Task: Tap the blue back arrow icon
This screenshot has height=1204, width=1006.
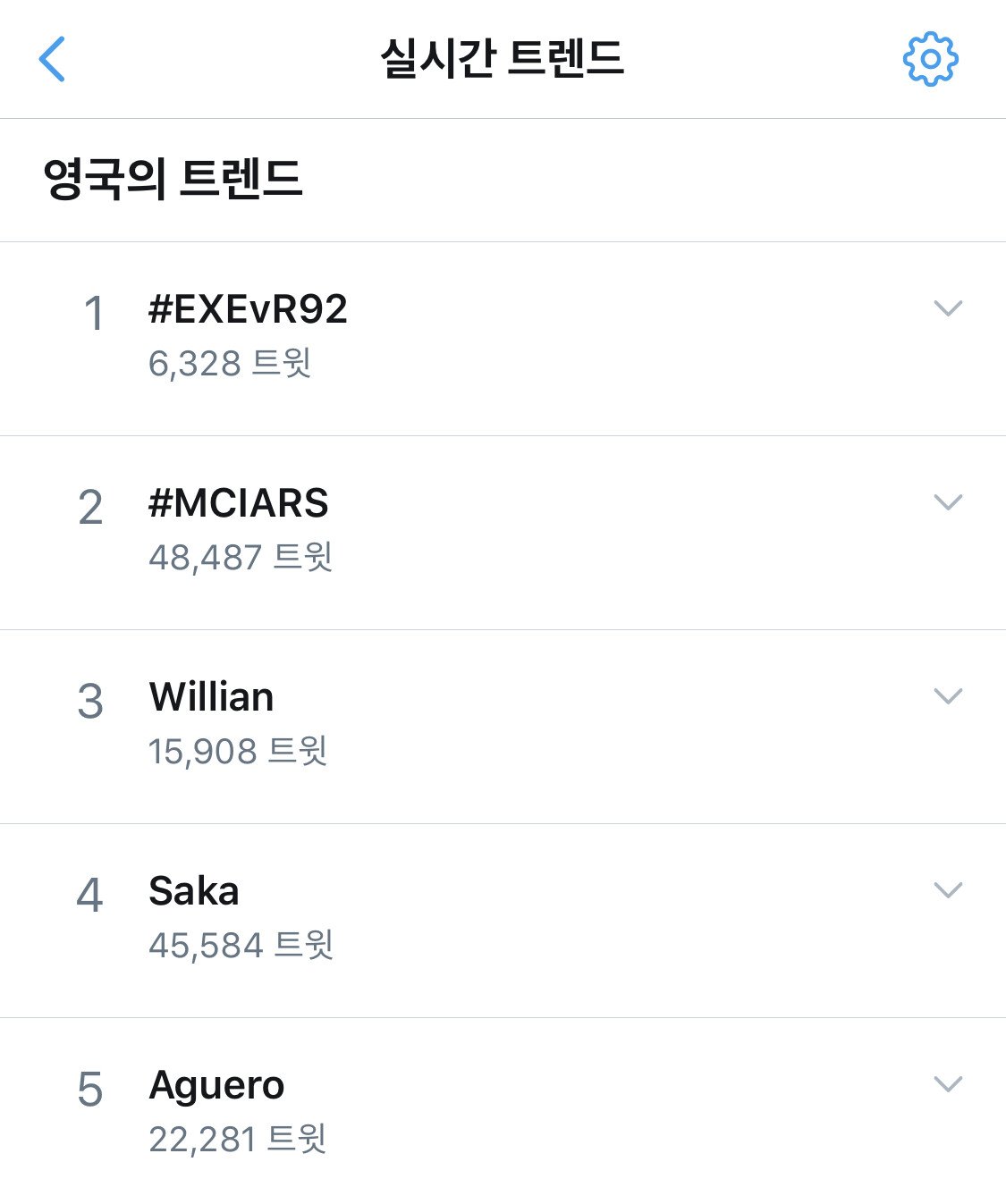Action: tap(52, 59)
